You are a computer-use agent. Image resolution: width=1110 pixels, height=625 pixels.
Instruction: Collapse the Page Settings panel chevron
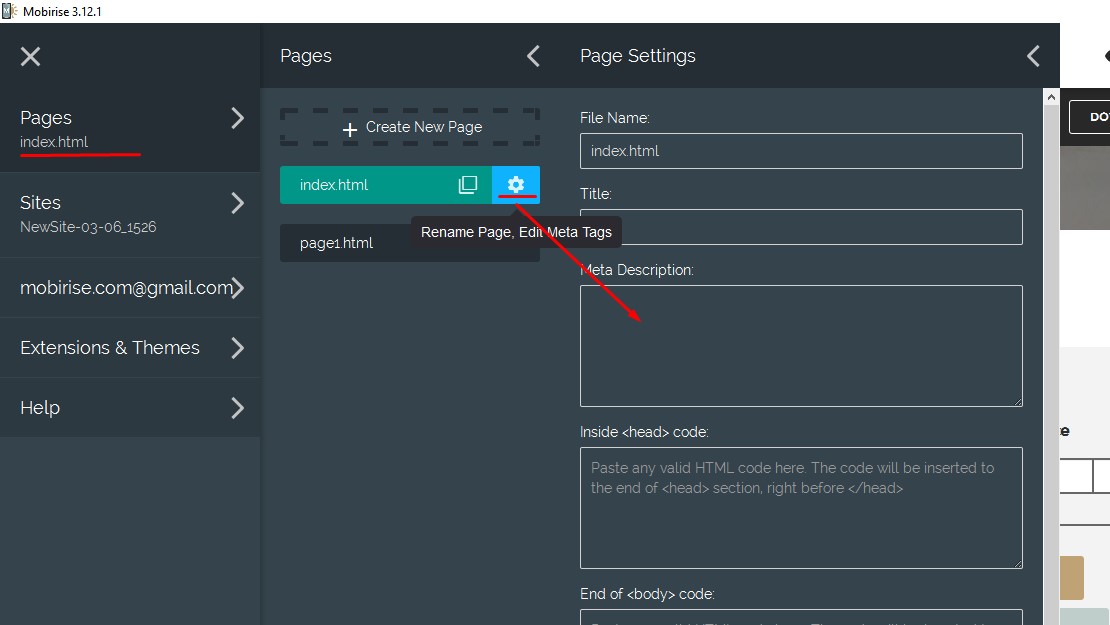[1033, 56]
